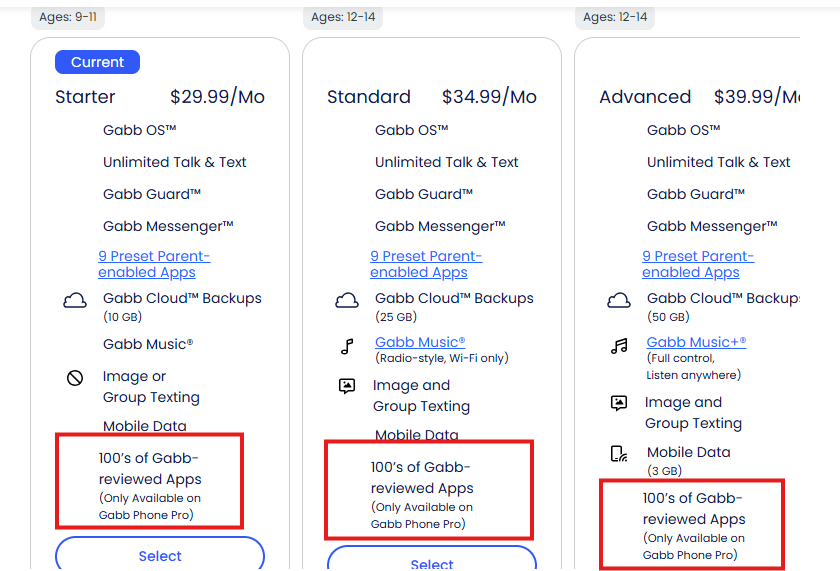840x571 pixels.
Task: Follow the Gabb Music+ link in Advanced
Action: pos(696,342)
